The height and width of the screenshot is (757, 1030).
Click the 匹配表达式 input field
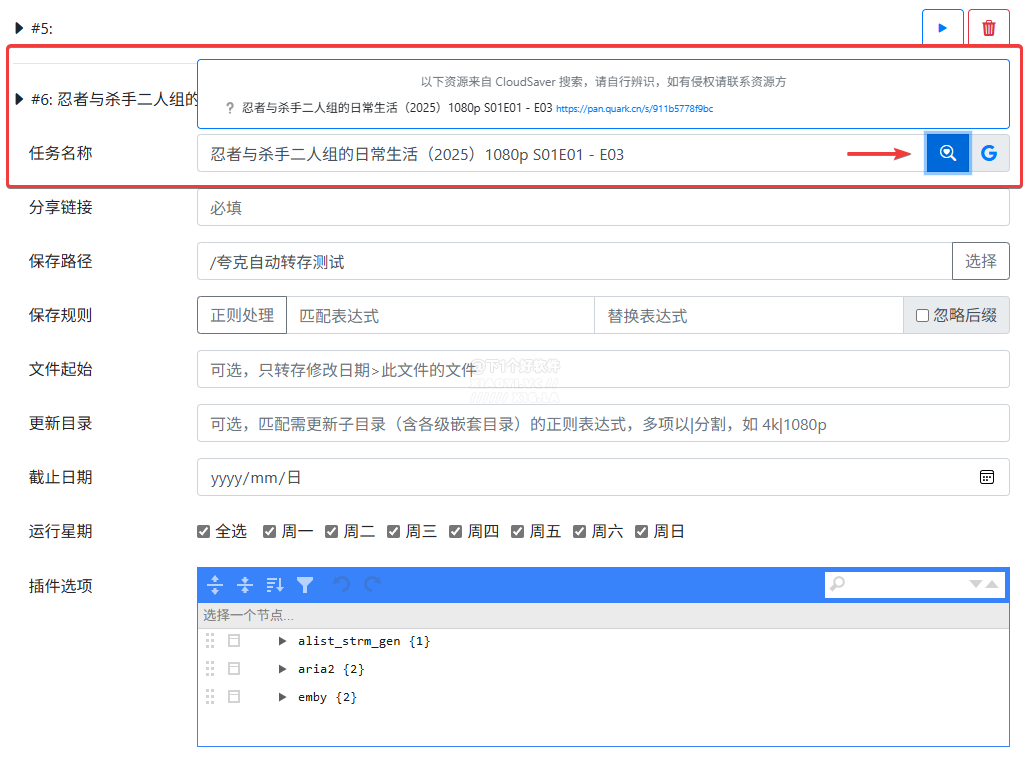[440, 315]
